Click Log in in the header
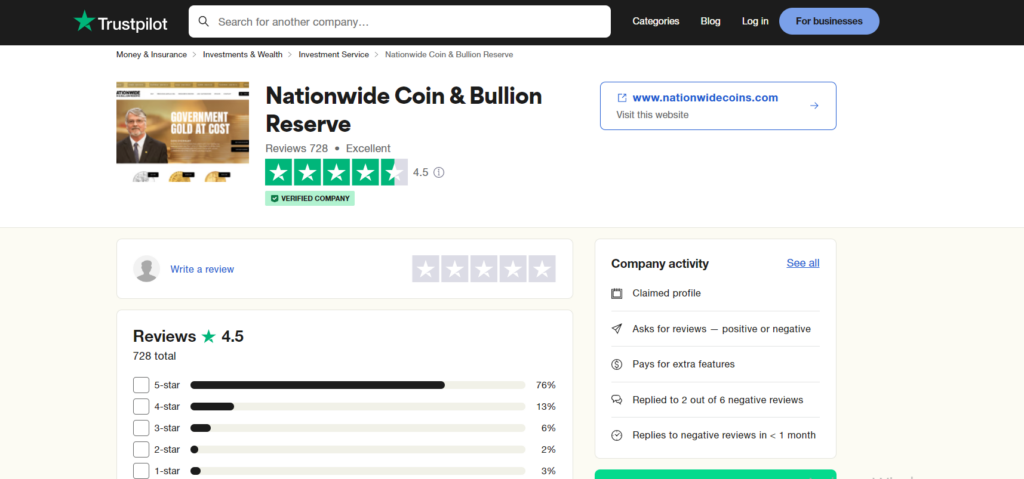The image size is (1024, 479). [755, 22]
